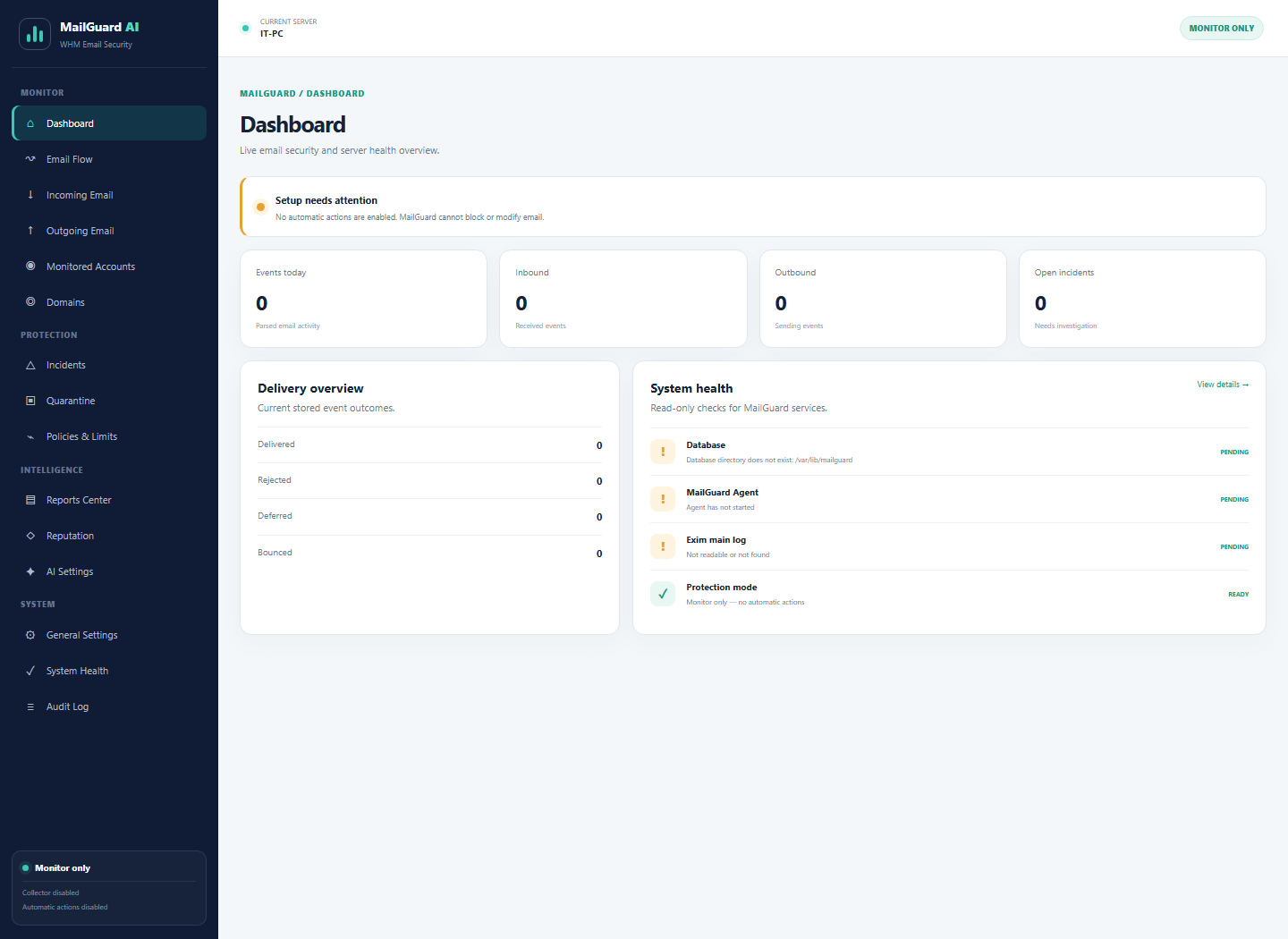Click the Quarantine square icon

click(x=30, y=401)
